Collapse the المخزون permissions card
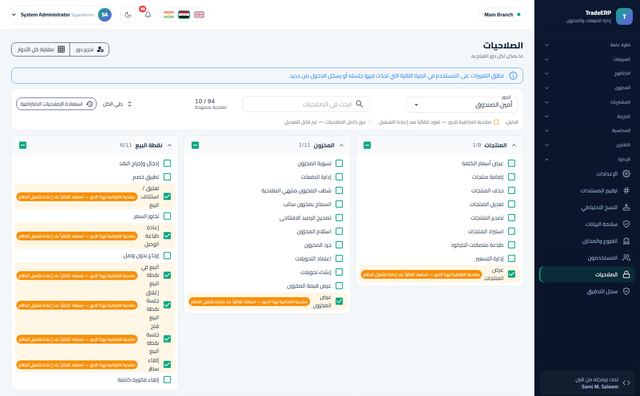The width and height of the screenshot is (640, 396). (342, 145)
